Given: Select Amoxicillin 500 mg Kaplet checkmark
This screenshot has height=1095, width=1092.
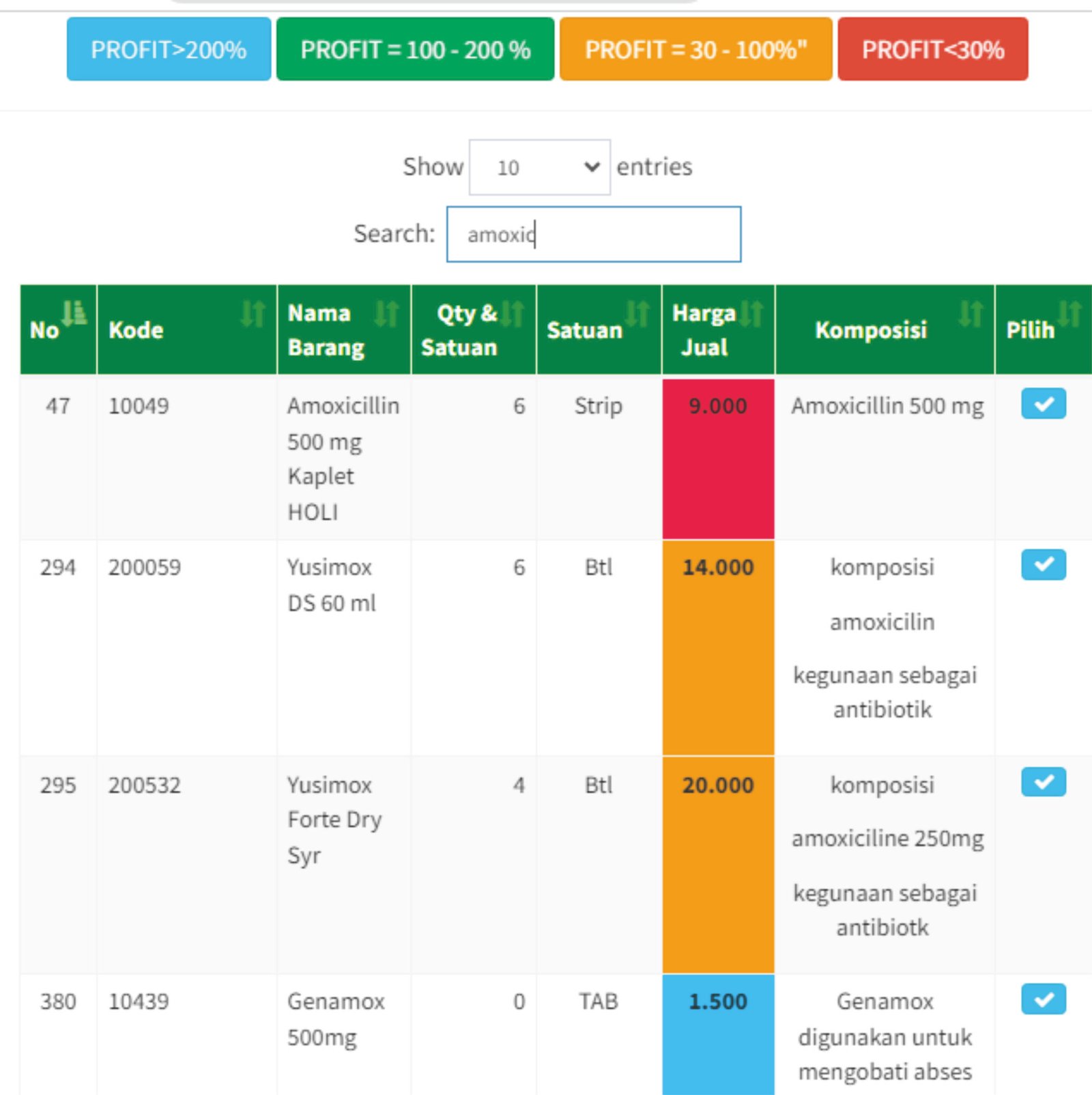Looking at the screenshot, I should tap(1044, 404).
